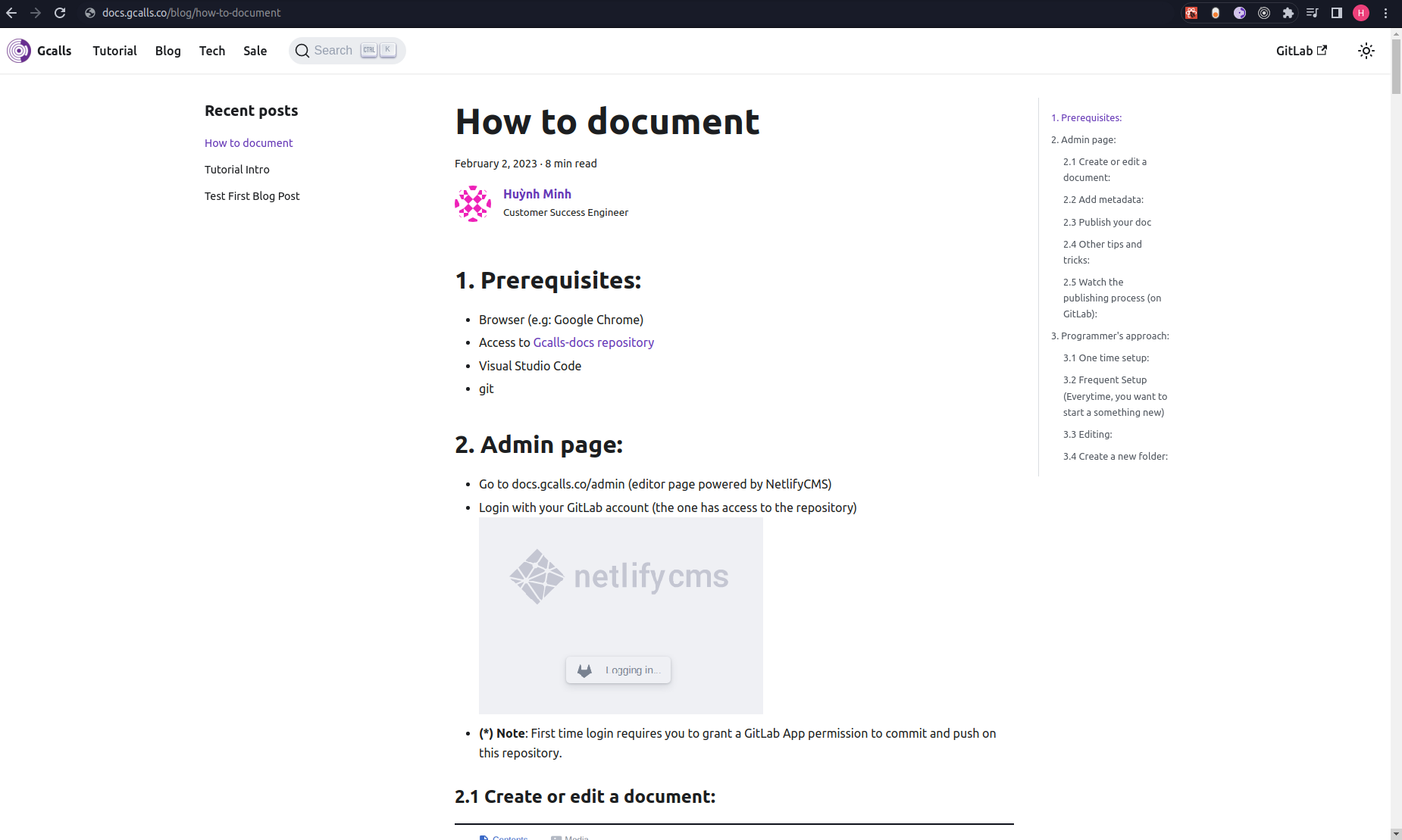Click the browser profile avatar H
The width and height of the screenshot is (1402, 840).
click(x=1361, y=13)
